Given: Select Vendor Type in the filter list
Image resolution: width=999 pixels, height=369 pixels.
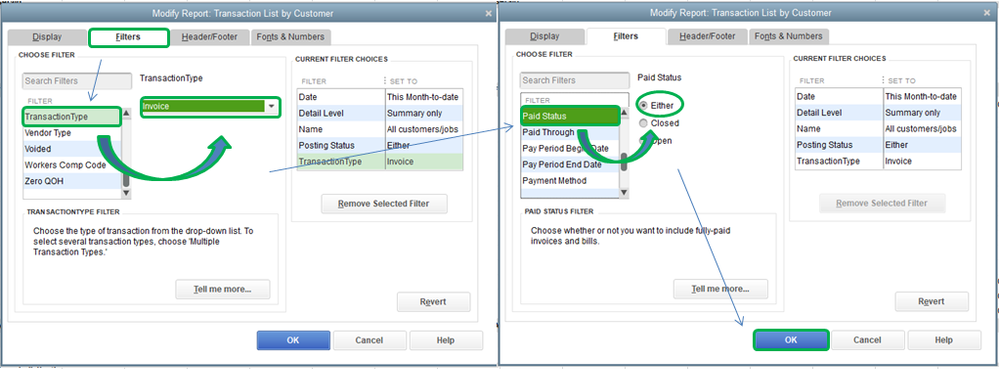Looking at the screenshot, I should tap(71, 133).
